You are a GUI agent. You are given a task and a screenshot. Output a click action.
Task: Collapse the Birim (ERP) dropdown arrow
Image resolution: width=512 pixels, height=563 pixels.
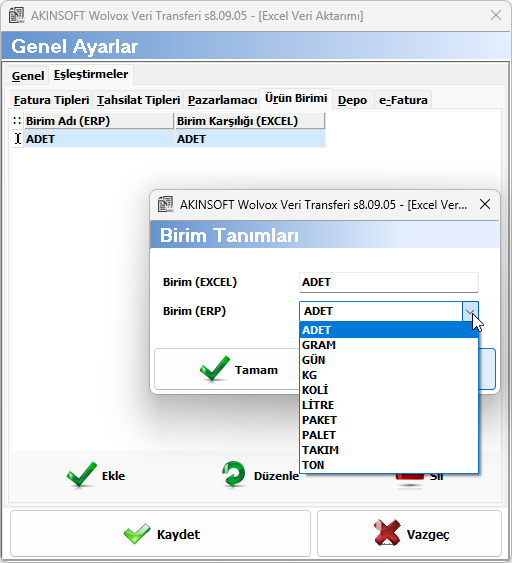(x=470, y=311)
